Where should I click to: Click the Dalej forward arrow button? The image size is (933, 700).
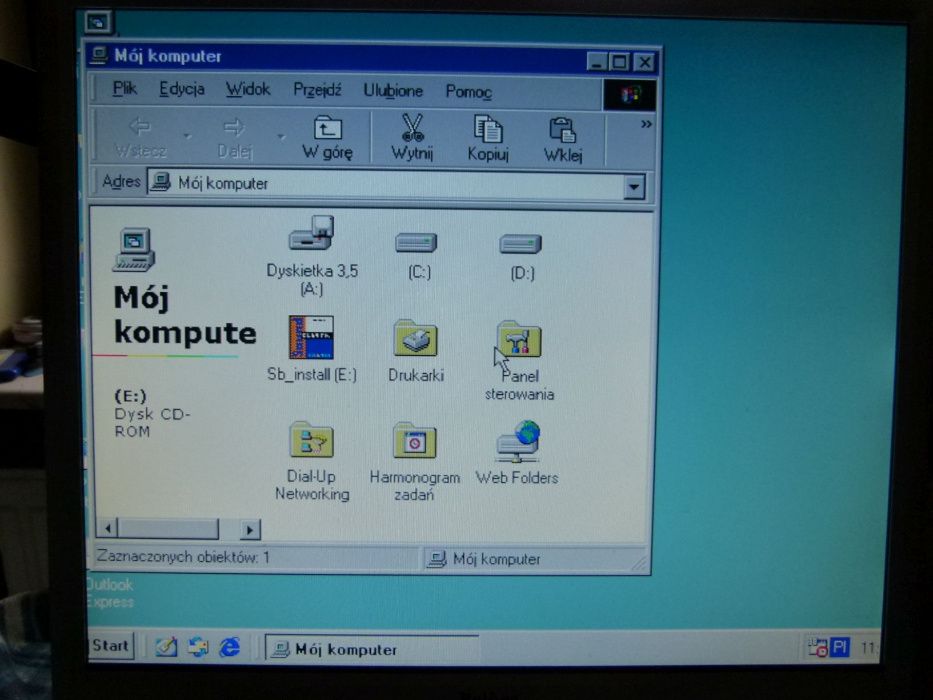coord(234,138)
